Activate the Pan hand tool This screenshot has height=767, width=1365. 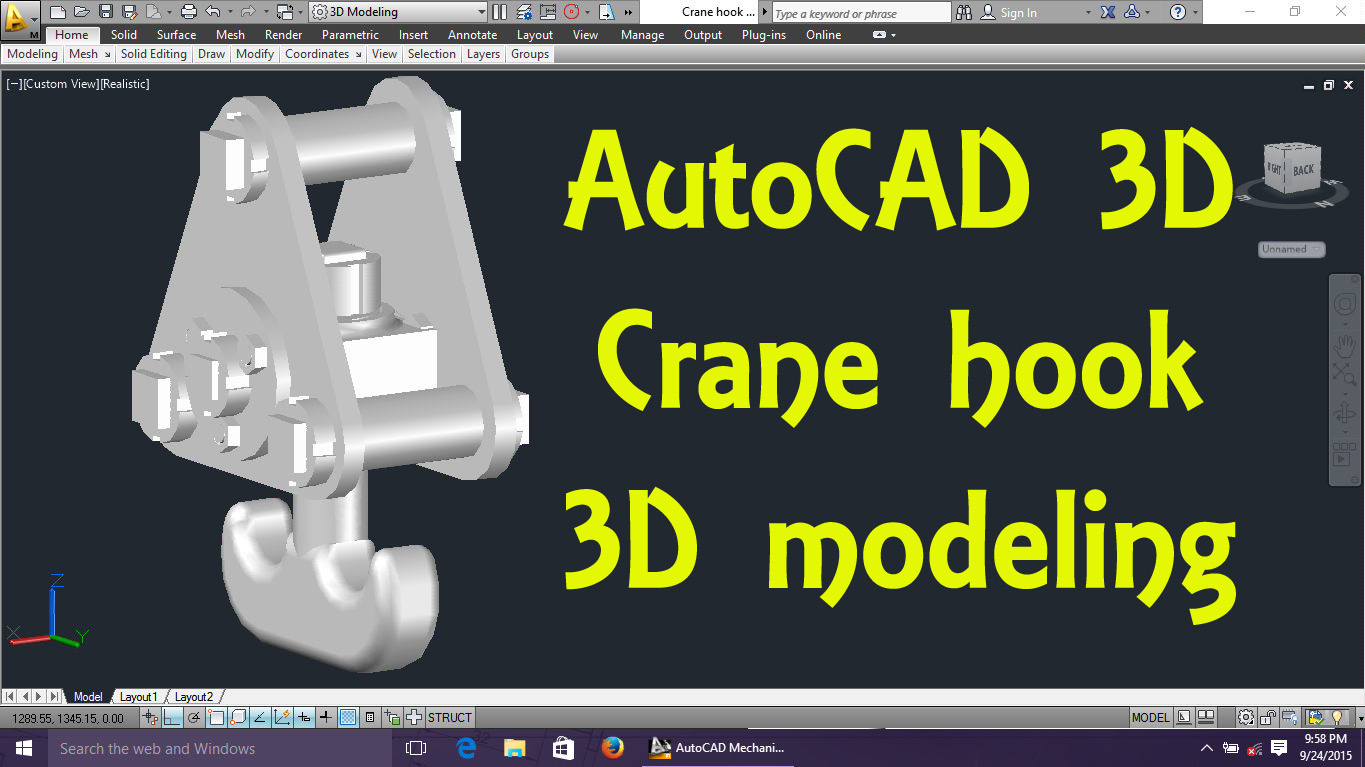(x=1344, y=346)
